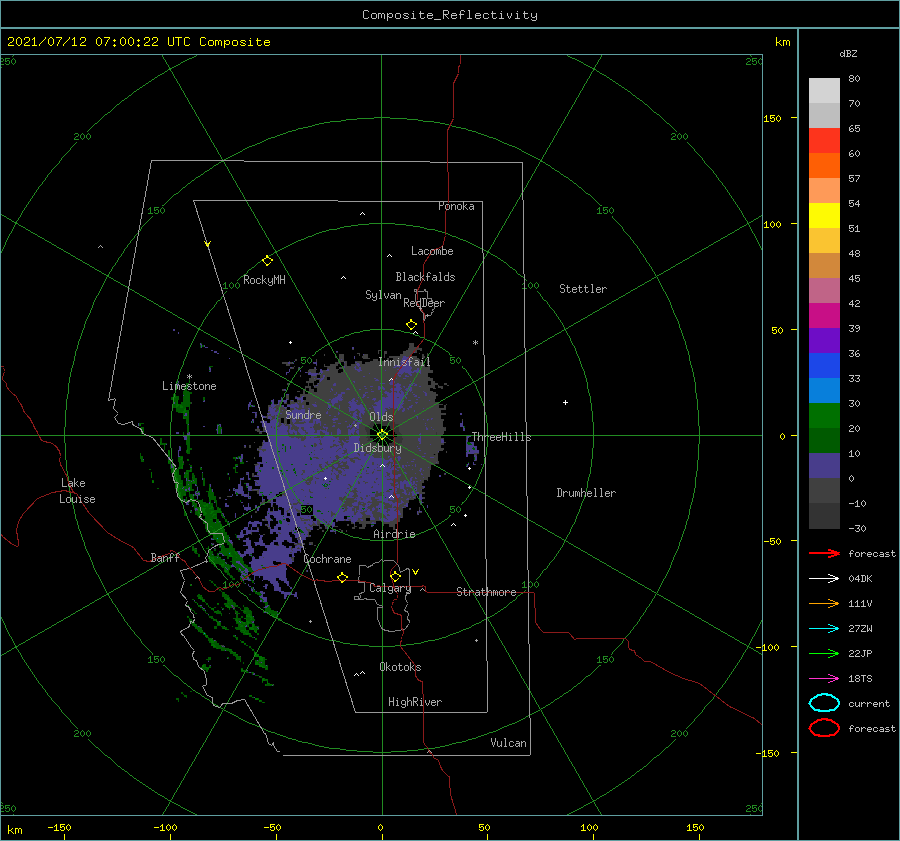Viewport: 900px width, 841px height.
Task: Click the dBZ legend heading
Action: tap(848, 53)
